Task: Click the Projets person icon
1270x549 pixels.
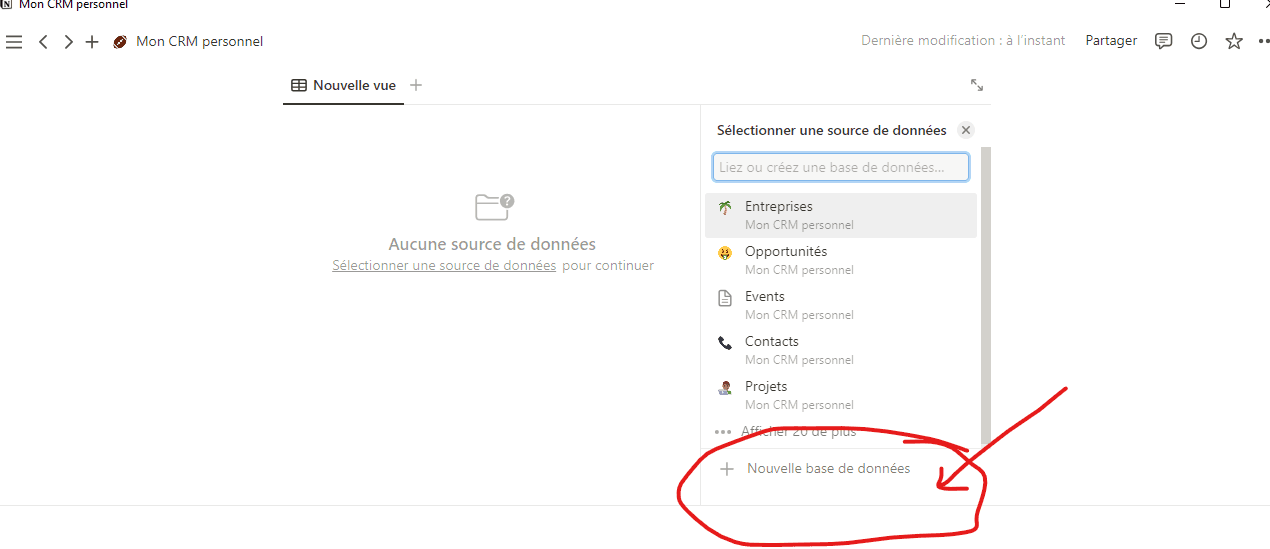Action: (725, 388)
